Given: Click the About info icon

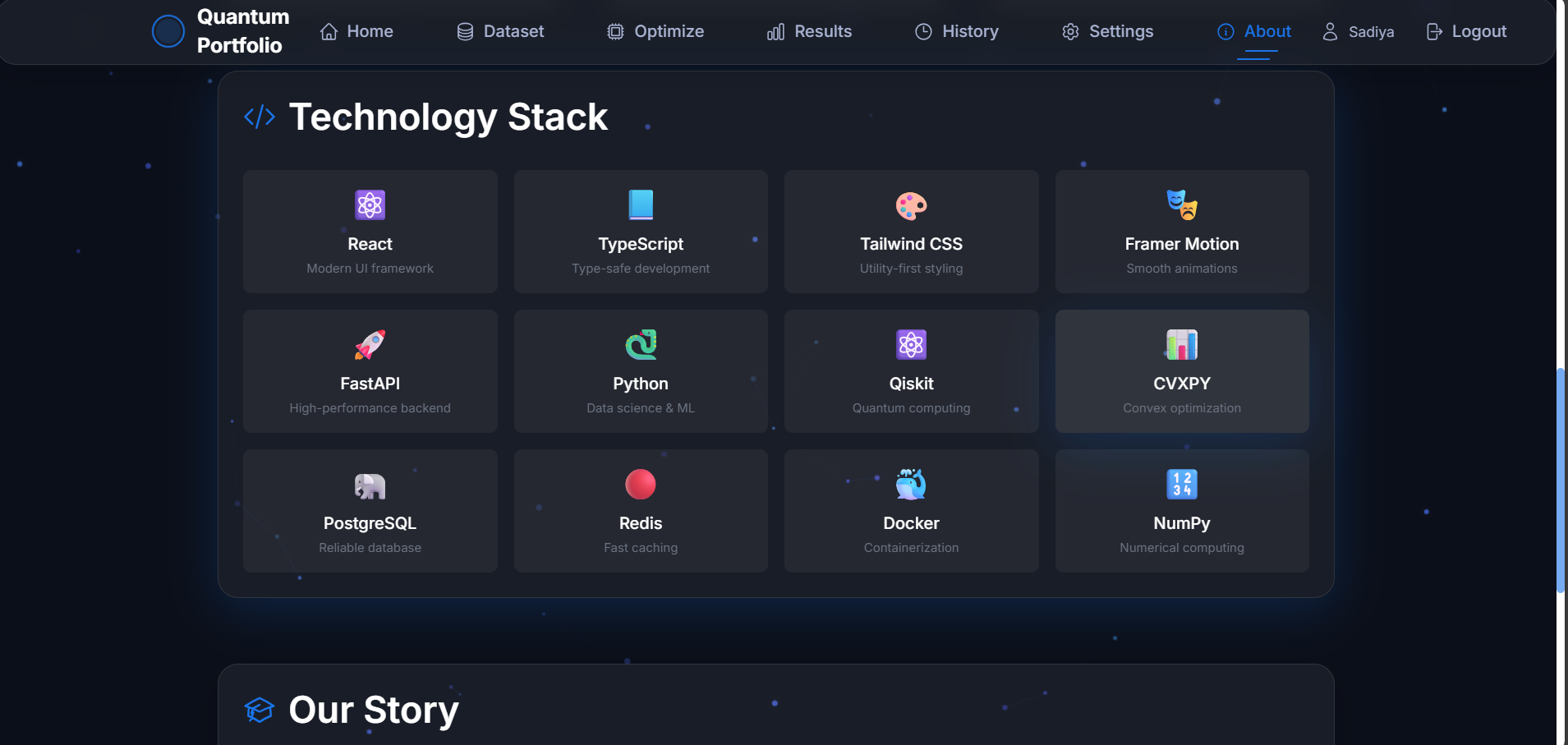Looking at the screenshot, I should pyautogui.click(x=1225, y=32).
